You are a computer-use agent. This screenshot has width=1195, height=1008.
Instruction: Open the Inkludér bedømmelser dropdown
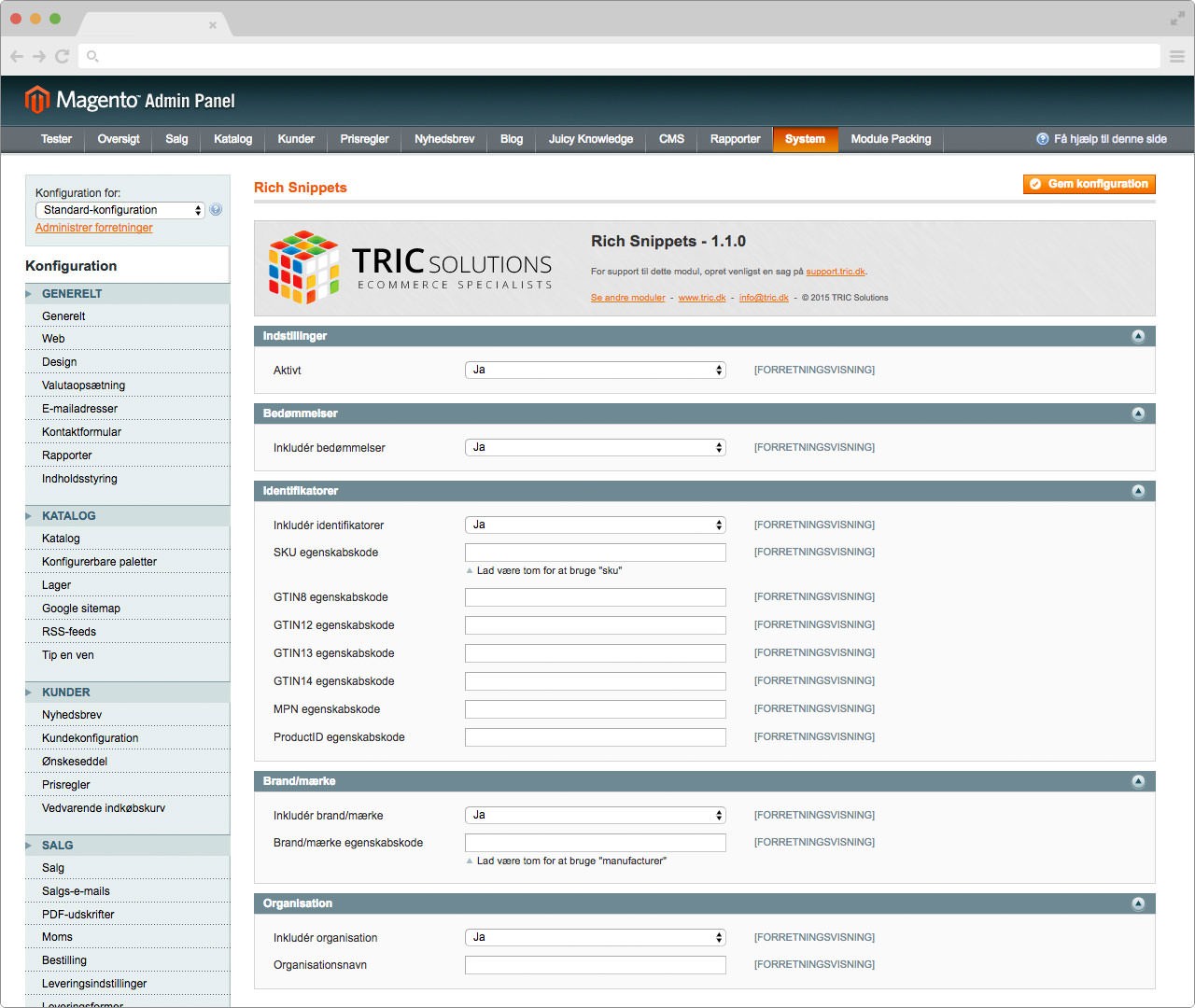[x=596, y=448]
